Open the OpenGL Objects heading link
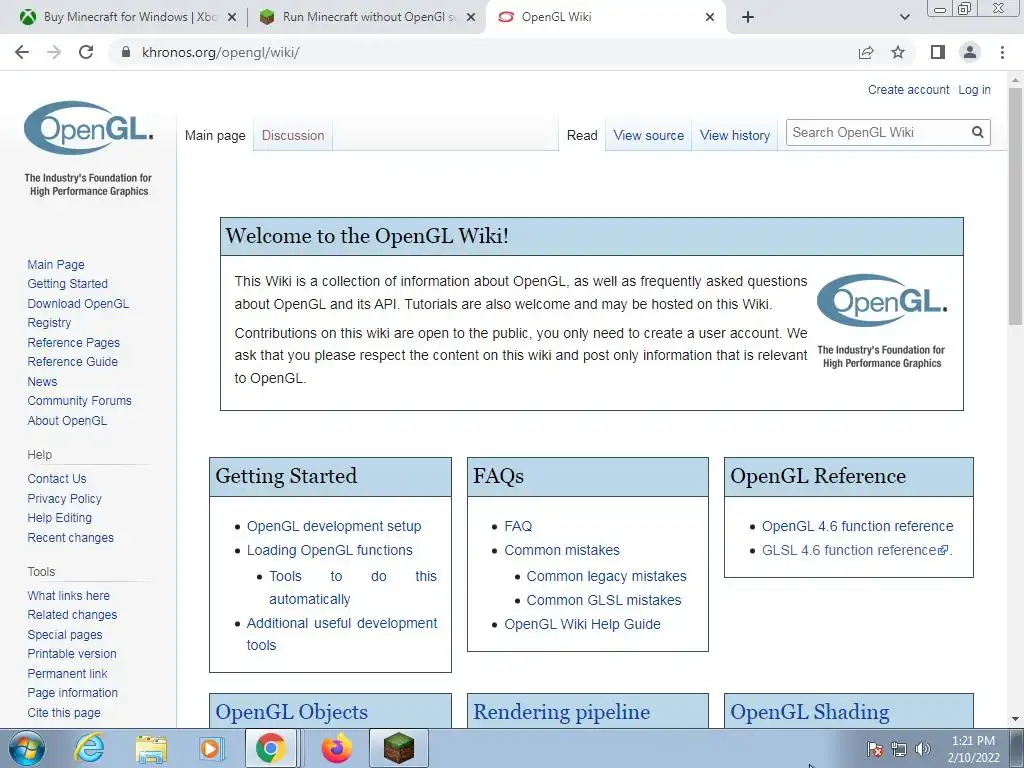1024x768 pixels. [291, 712]
